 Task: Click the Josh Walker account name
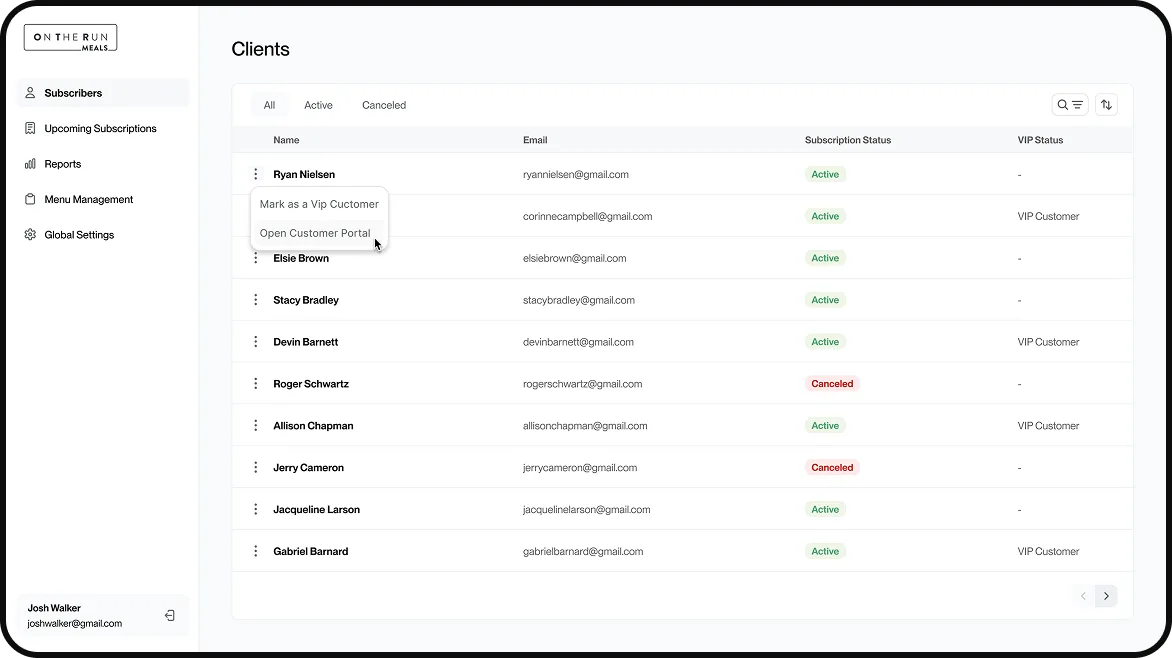click(x=54, y=608)
